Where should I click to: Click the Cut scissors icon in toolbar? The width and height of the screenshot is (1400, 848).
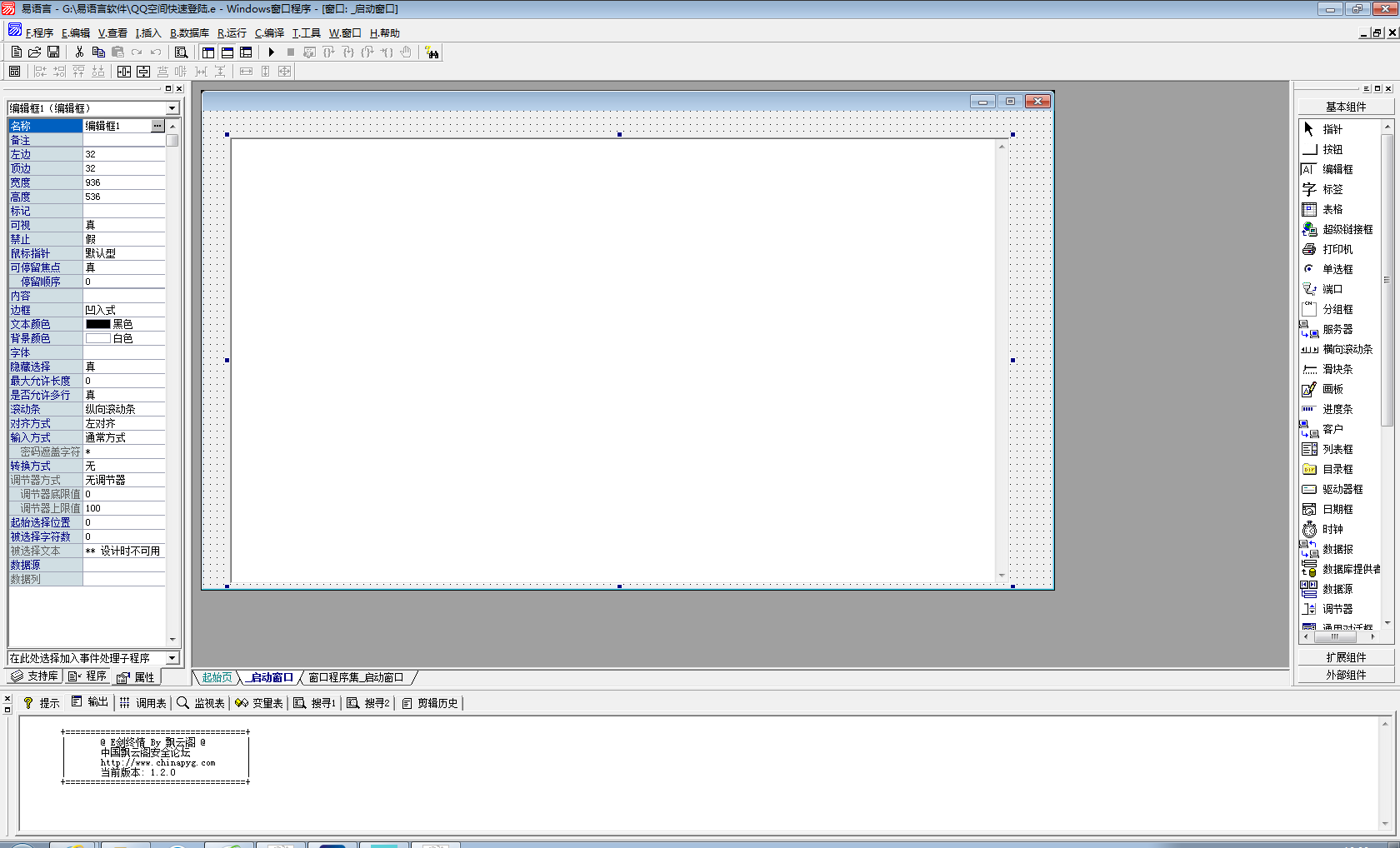79,52
